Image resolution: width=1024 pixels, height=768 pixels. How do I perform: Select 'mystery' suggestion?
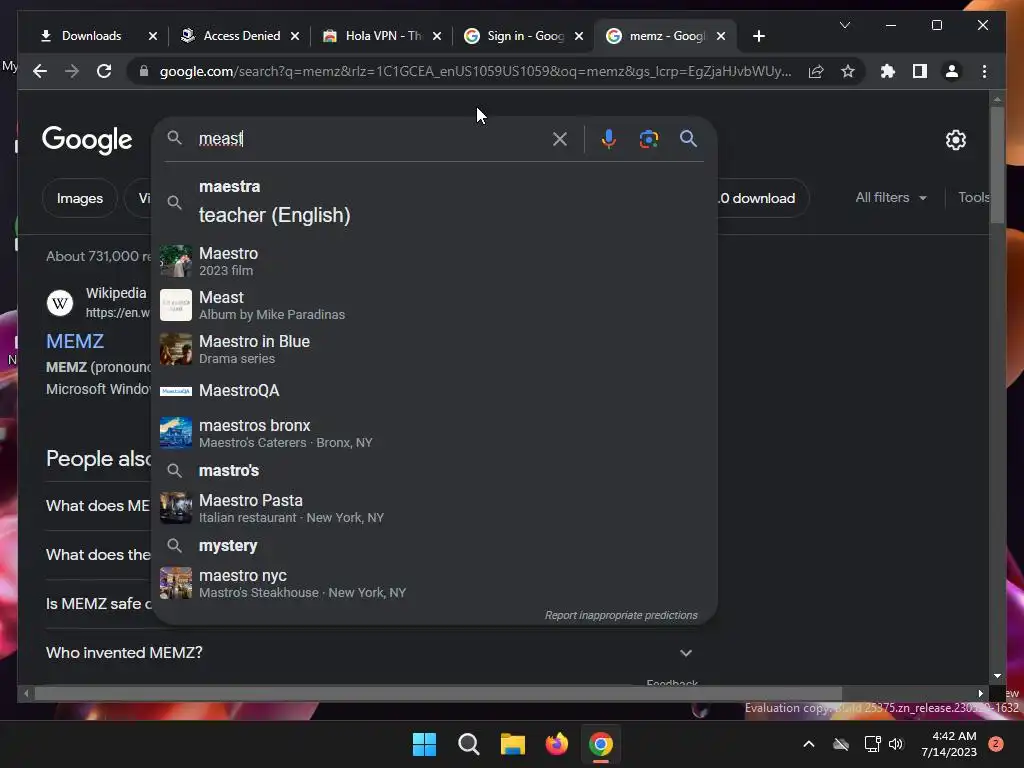(434, 545)
